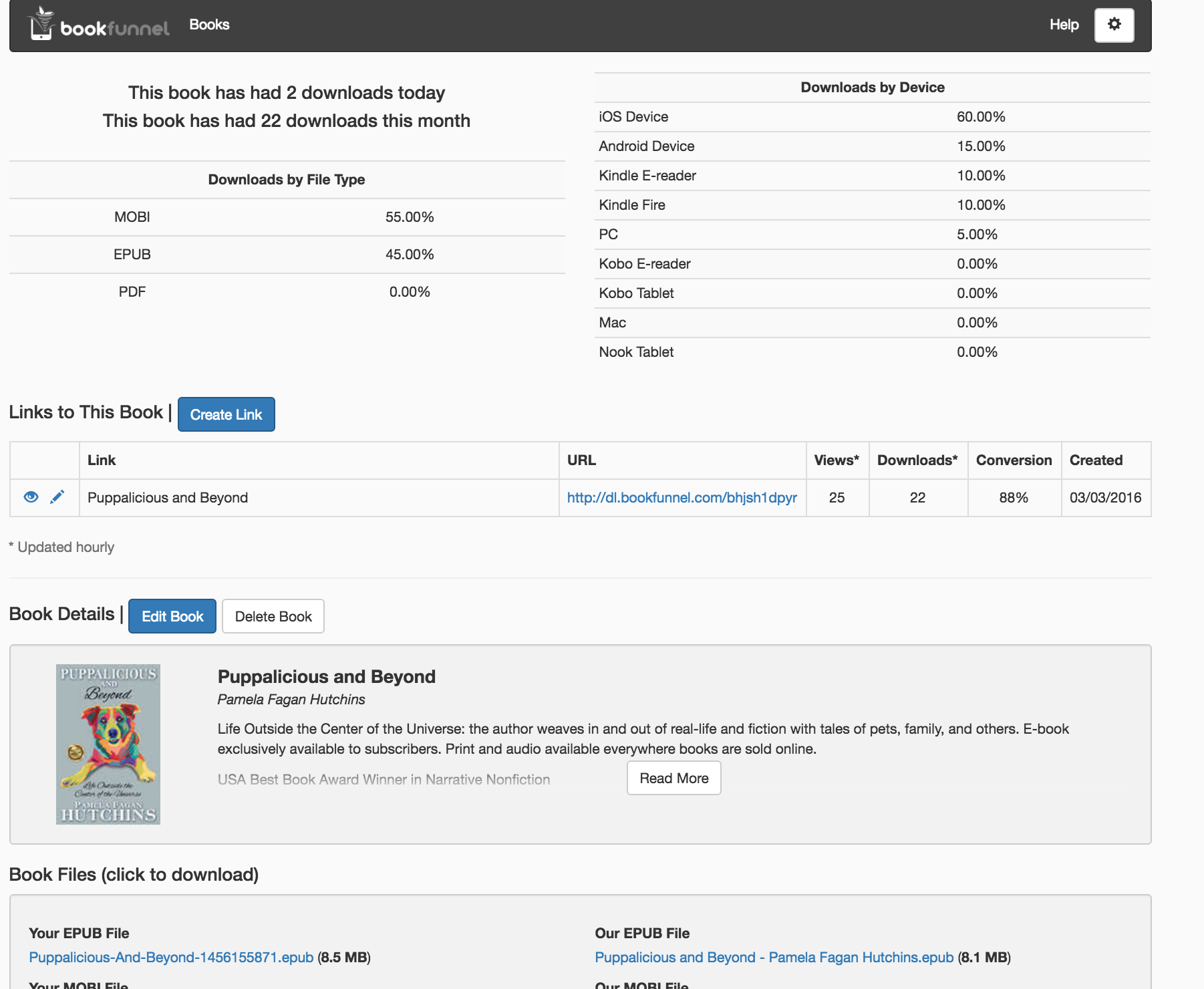This screenshot has height=989, width=1204.
Task: Download Our EPUB File by Pamela Fagan Hutchins
Action: [774, 958]
